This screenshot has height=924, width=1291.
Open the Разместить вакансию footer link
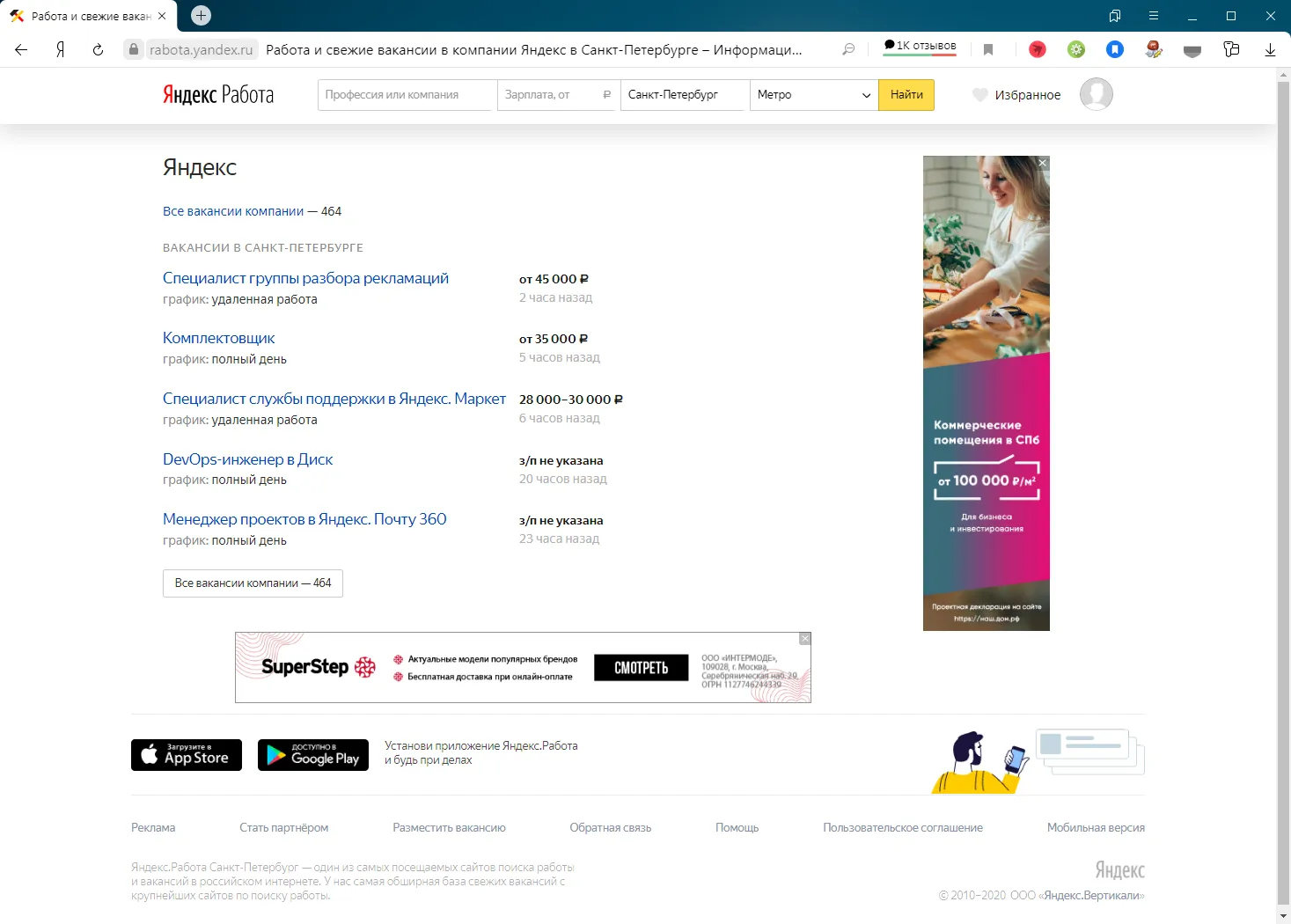click(x=449, y=827)
